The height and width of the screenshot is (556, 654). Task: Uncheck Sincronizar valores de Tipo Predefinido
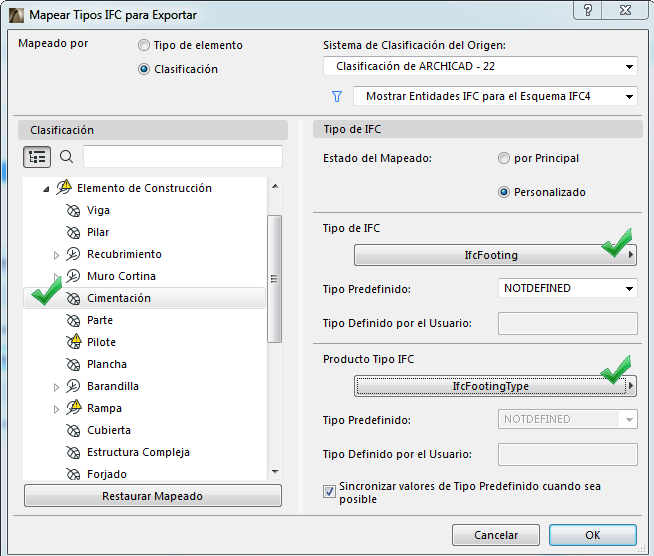coord(329,492)
